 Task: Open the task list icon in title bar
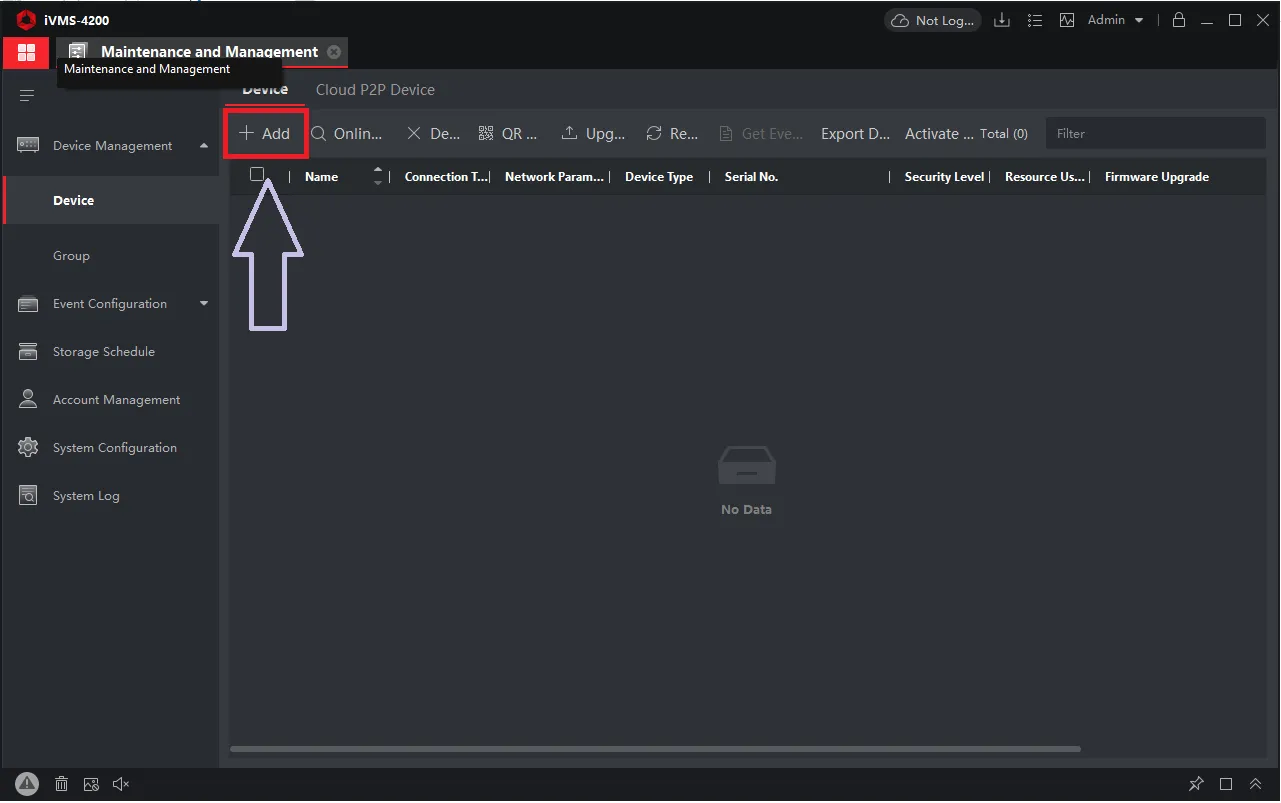[x=1035, y=20]
